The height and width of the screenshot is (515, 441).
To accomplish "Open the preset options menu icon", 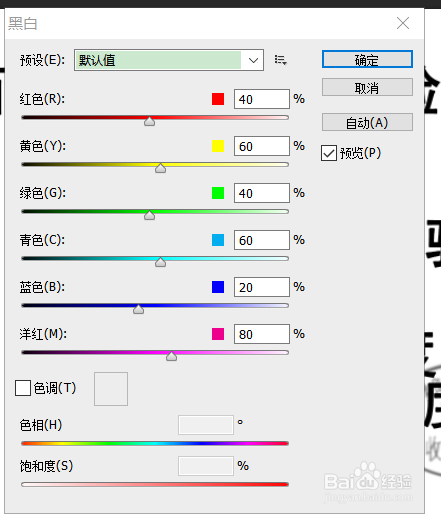I will tap(280, 60).
